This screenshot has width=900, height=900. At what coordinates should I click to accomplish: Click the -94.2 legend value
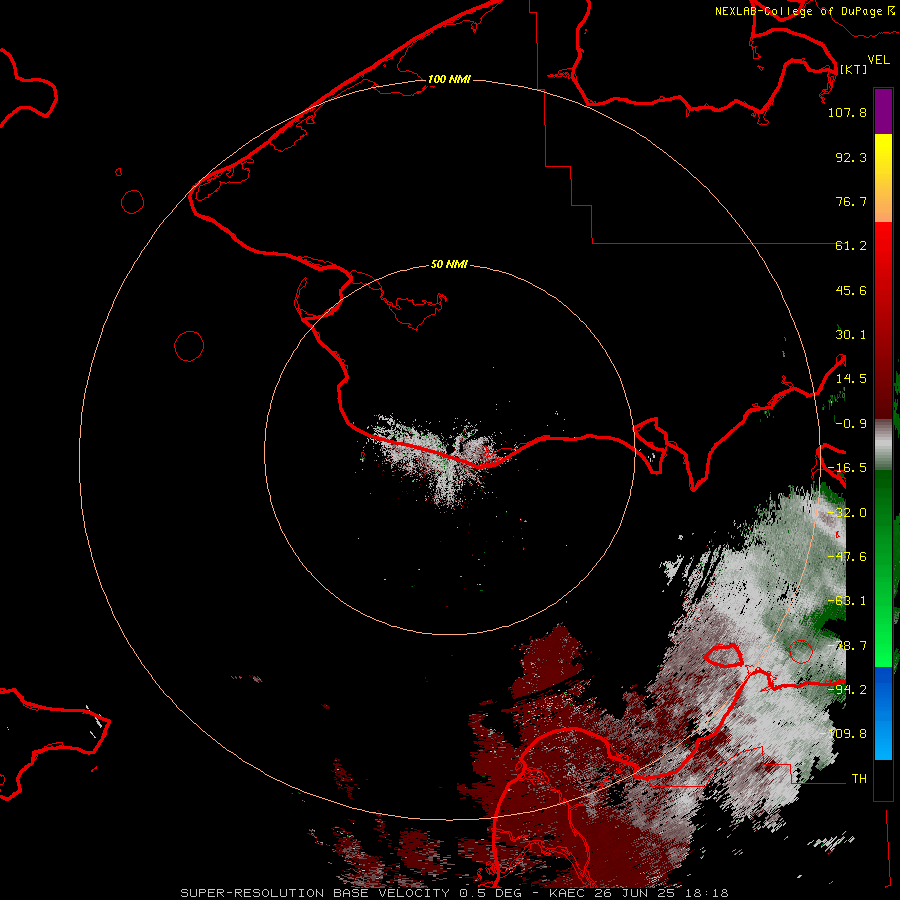[847, 690]
